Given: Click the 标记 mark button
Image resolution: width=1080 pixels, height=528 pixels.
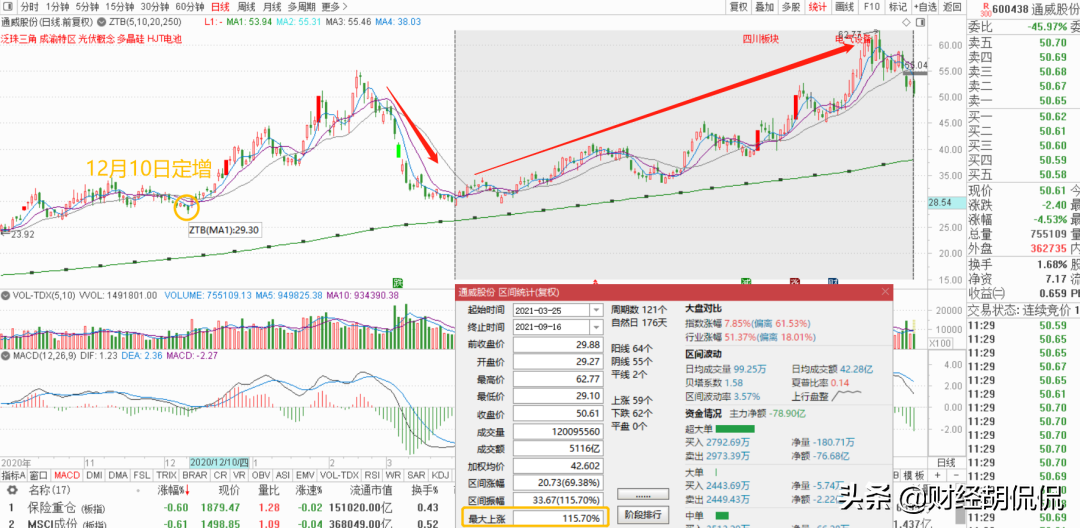Looking at the screenshot, I should pyautogui.click(x=897, y=8).
